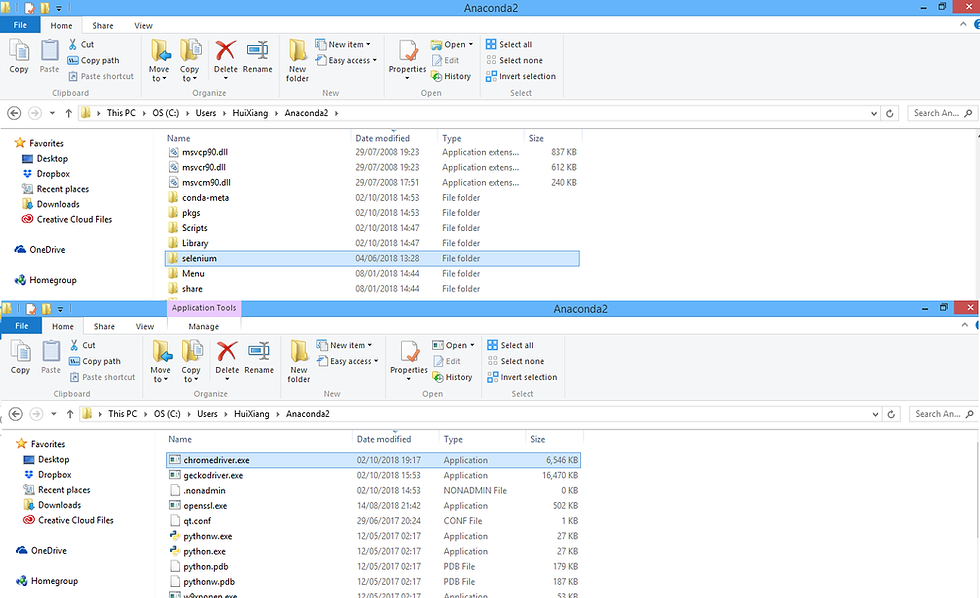Viewport: 980px width, 598px height.
Task: Sort by Size column in the lower window
Action: [538, 439]
